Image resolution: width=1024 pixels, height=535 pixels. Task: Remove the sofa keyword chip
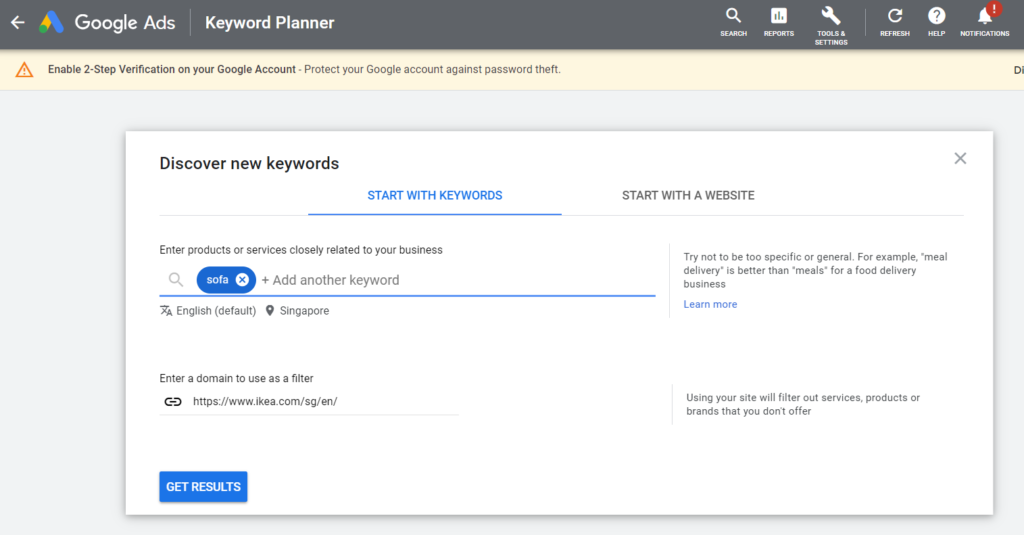point(242,280)
